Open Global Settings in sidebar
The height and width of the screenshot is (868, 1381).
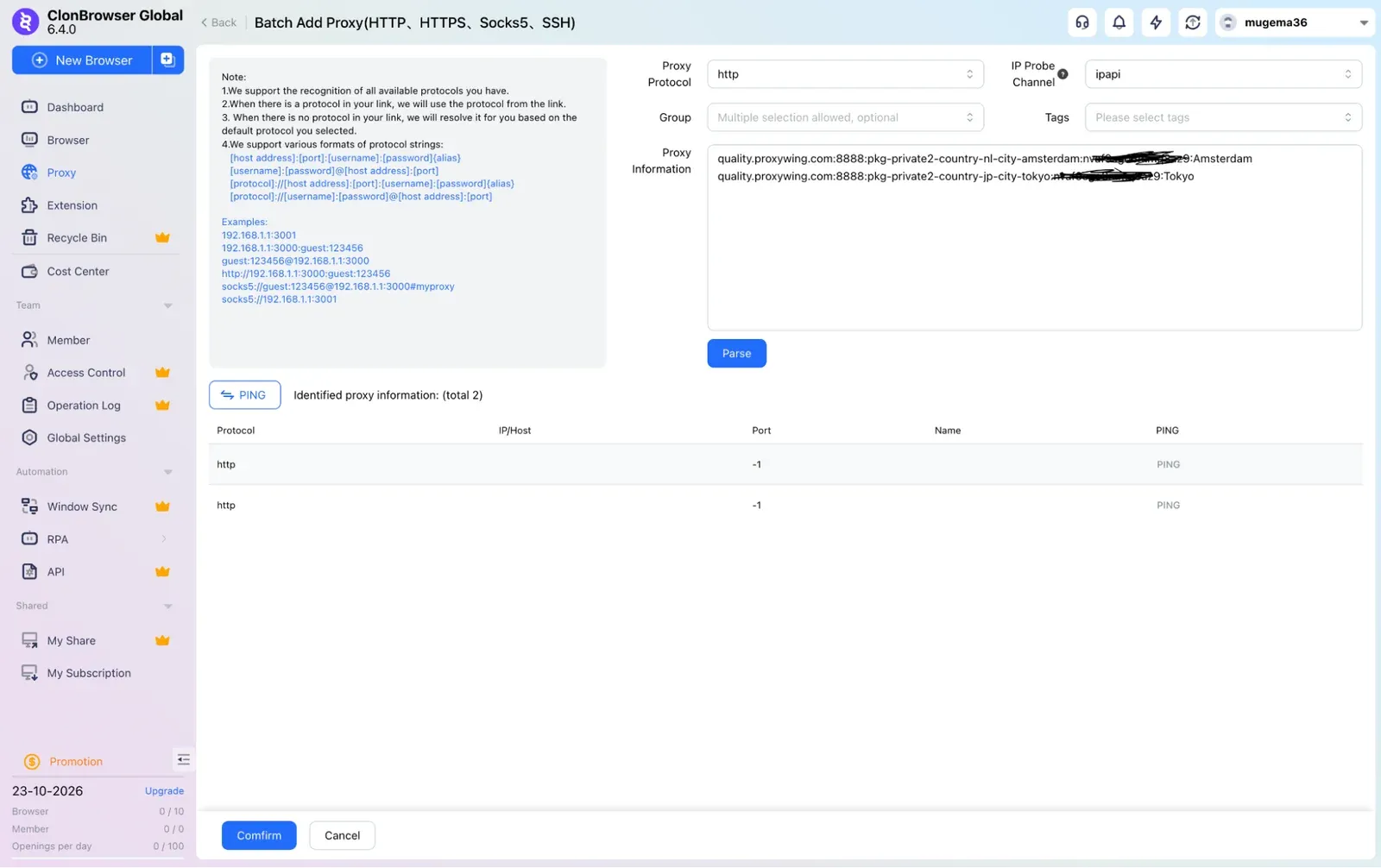86,438
